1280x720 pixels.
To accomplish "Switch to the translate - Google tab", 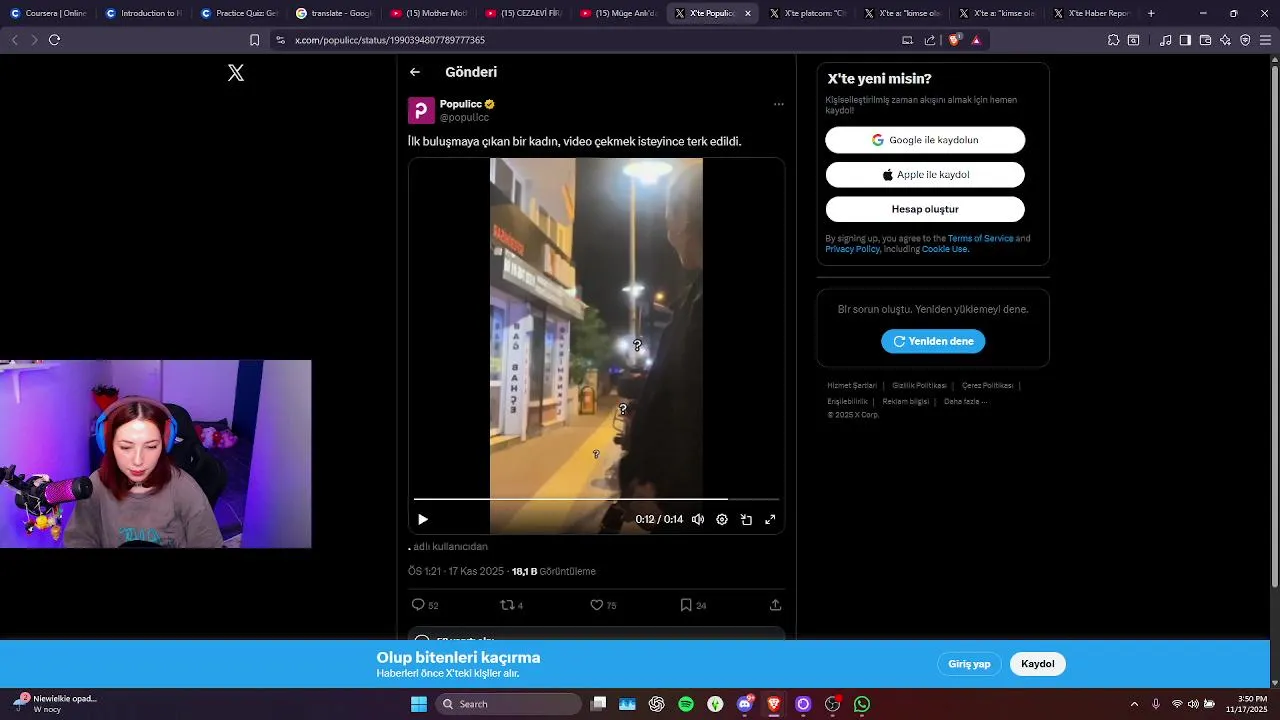I will tap(334, 13).
